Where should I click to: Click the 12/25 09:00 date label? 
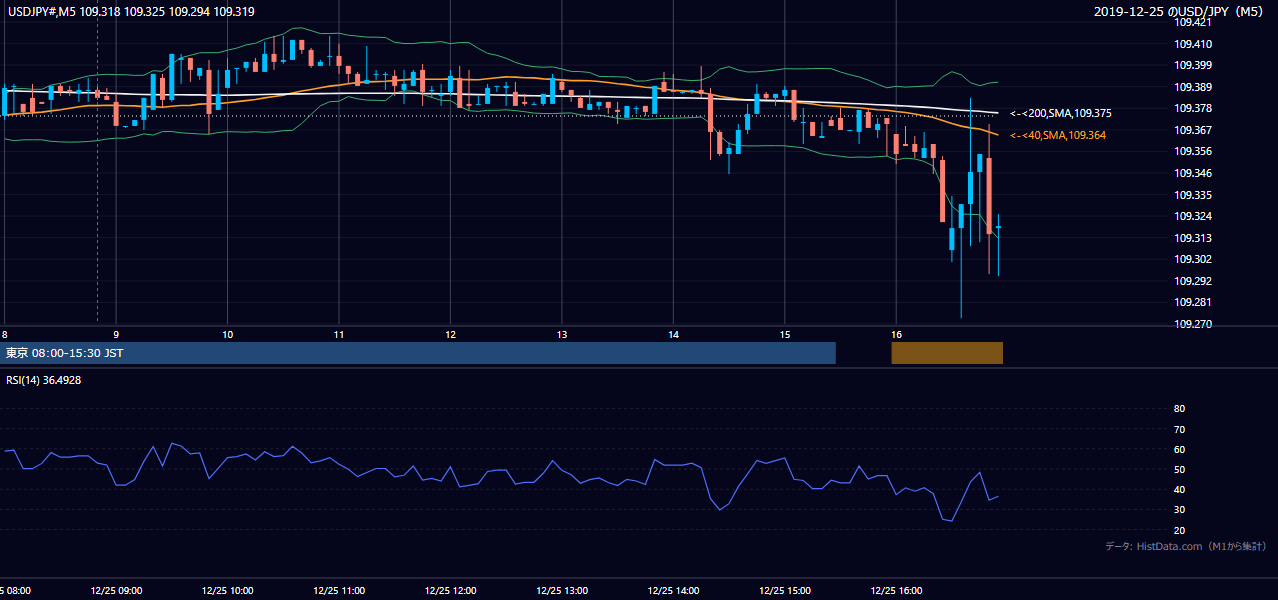tap(116, 590)
